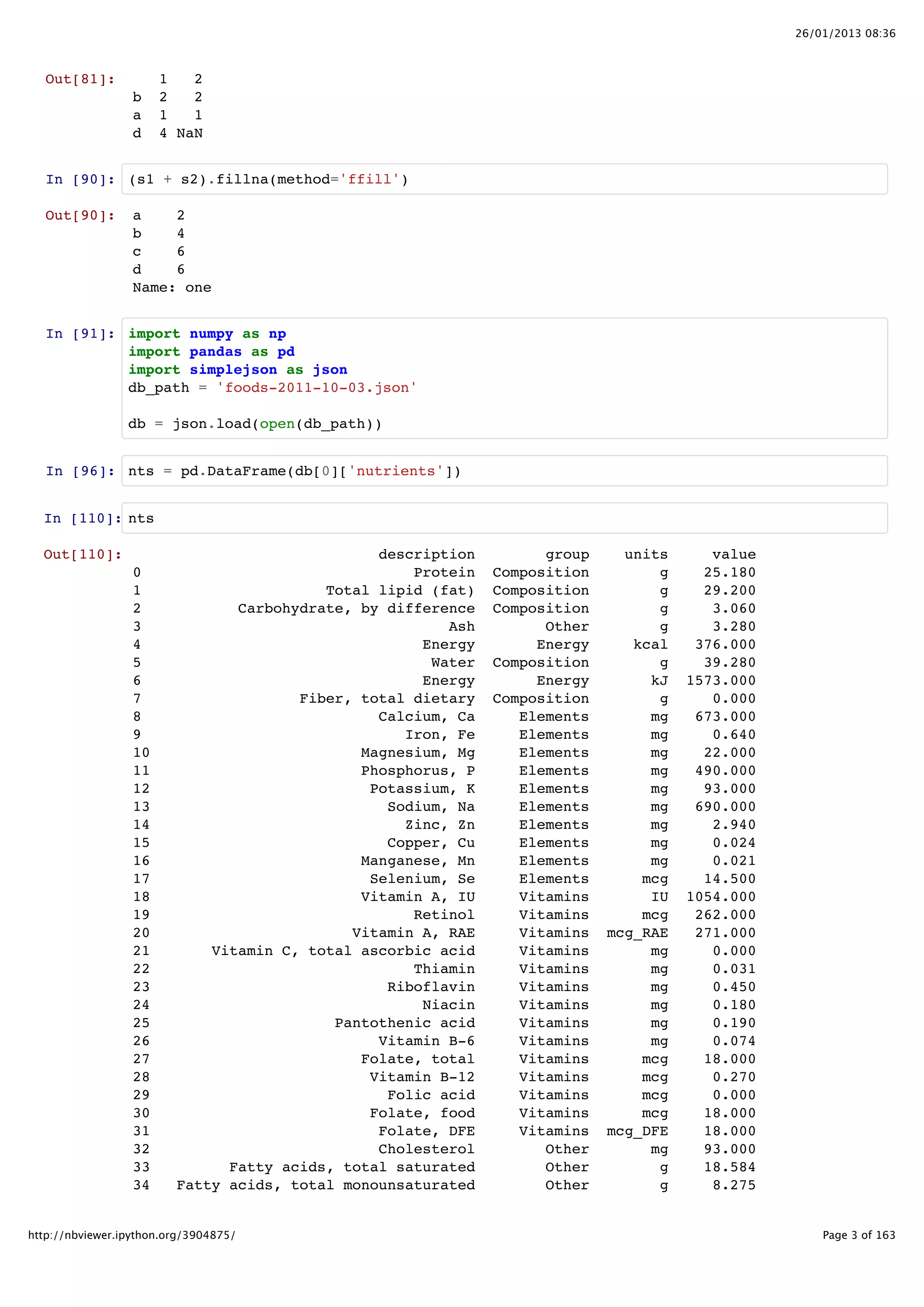The width and height of the screenshot is (924, 1307).
Task: Click the Out[90] output label
Action: tap(80, 216)
